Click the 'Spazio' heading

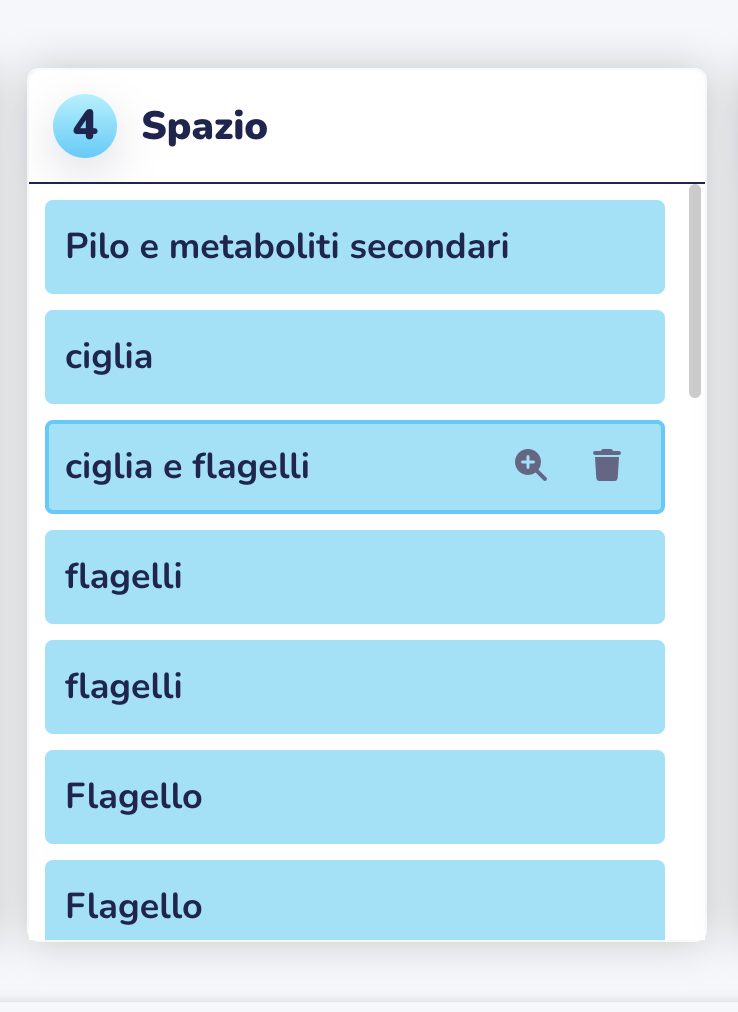[204, 126]
